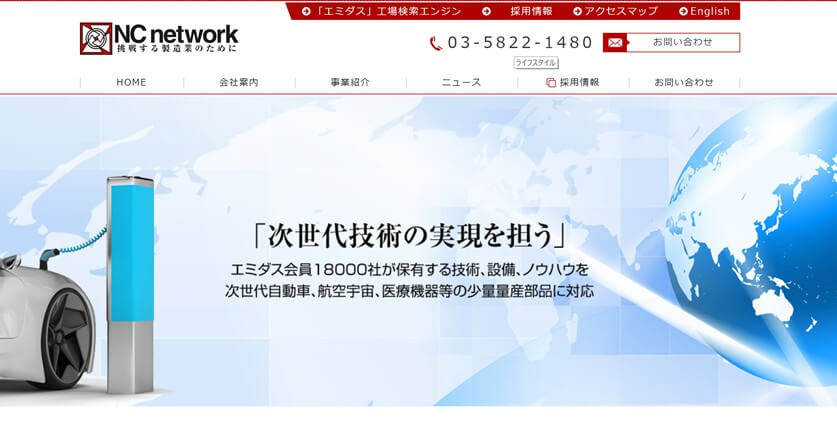Image resolution: width=837 pixels, height=422 pixels.
Task: Click the red phone handset icon
Action: pyautogui.click(x=436, y=43)
